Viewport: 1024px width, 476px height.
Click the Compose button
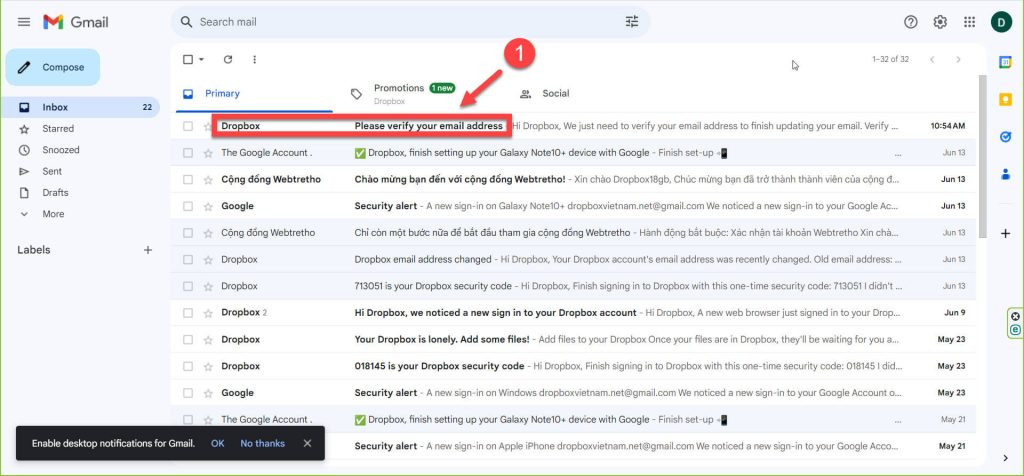pyautogui.click(x=53, y=67)
